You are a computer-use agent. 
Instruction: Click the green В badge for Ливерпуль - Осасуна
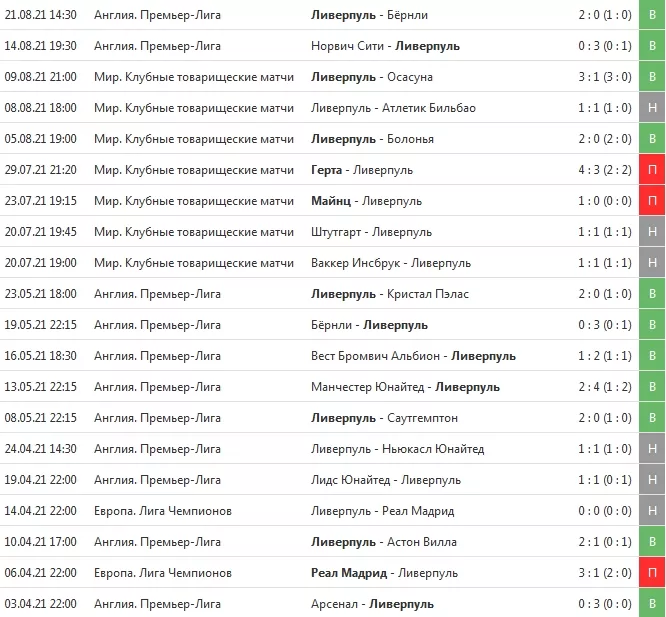pos(652,77)
